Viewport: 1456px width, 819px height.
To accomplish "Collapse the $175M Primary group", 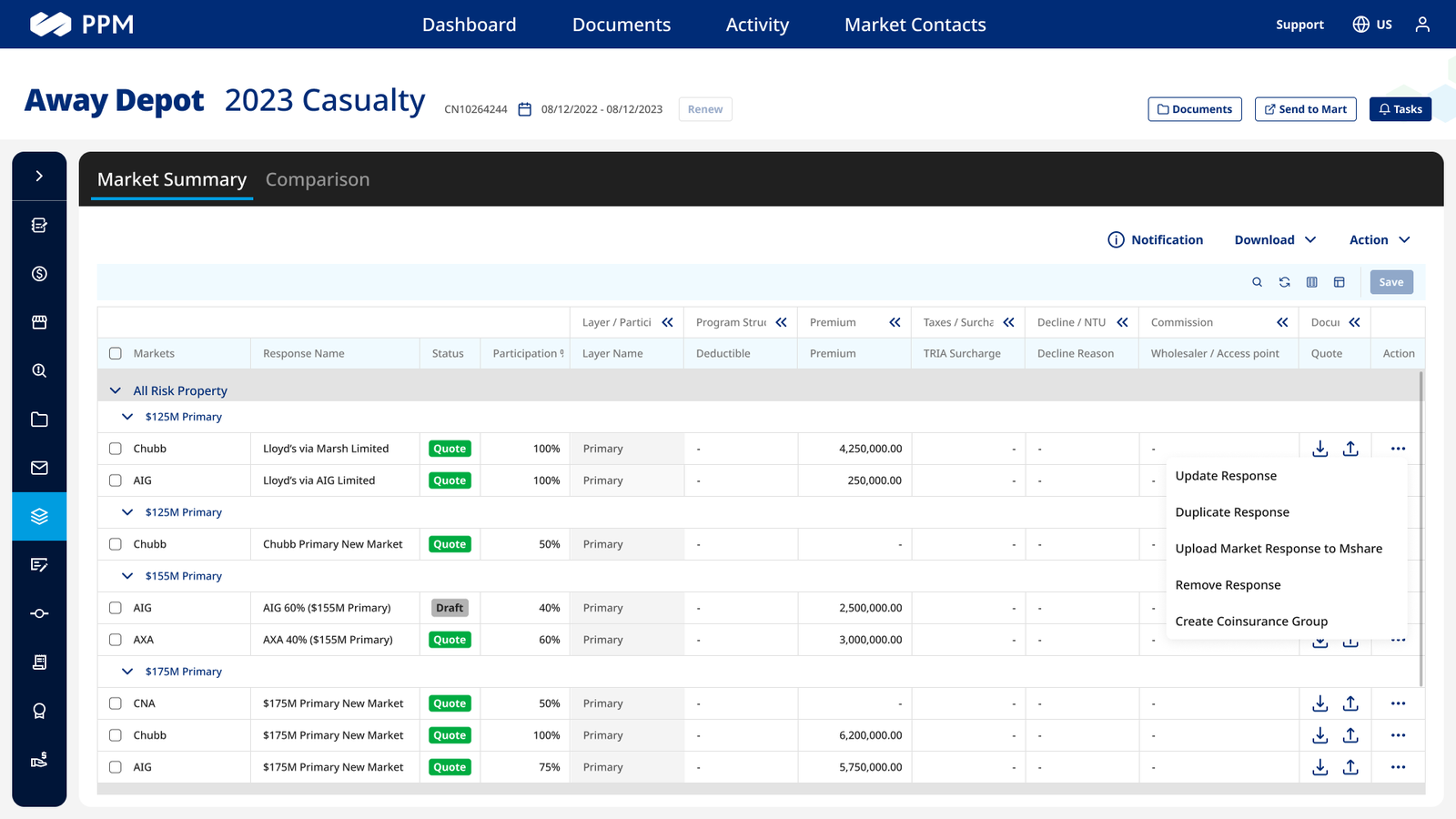I will point(127,672).
